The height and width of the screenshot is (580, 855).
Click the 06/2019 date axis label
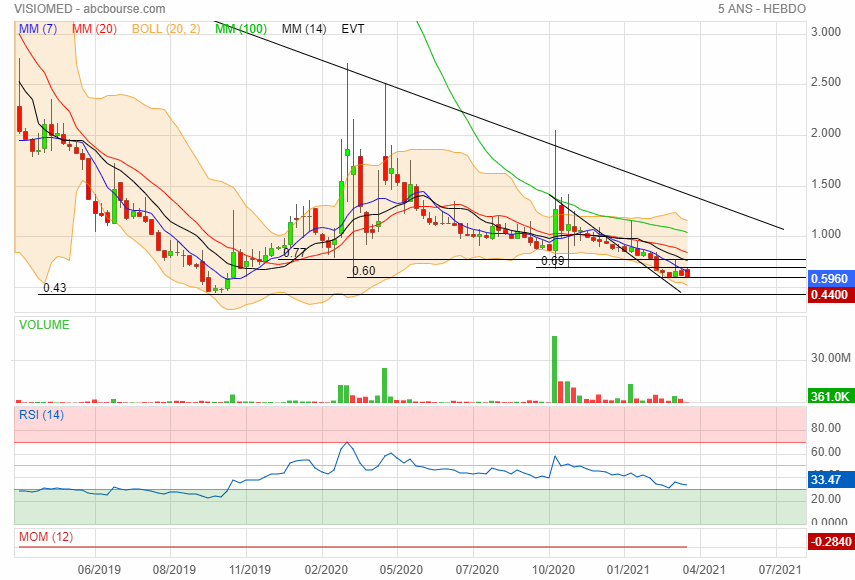click(x=99, y=570)
